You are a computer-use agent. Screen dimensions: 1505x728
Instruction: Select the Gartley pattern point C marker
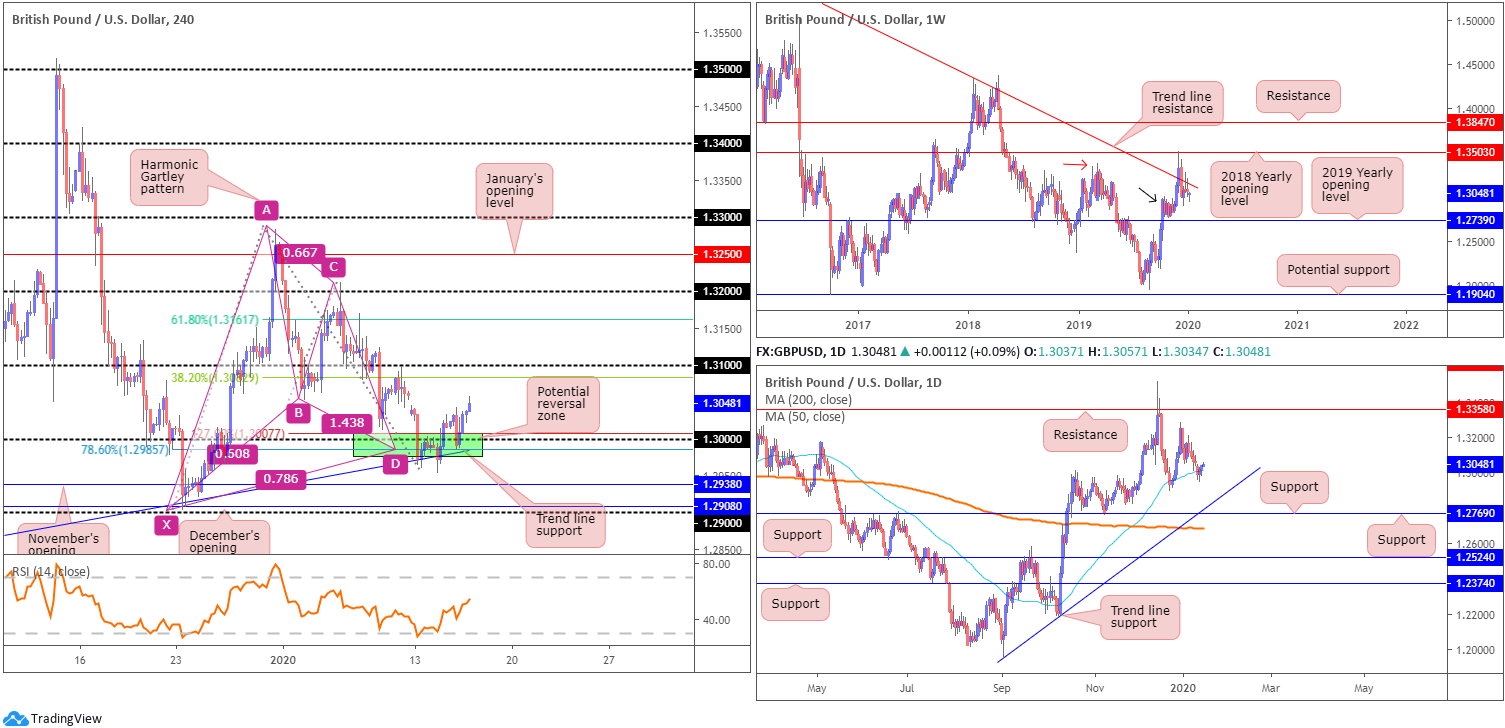(x=333, y=267)
